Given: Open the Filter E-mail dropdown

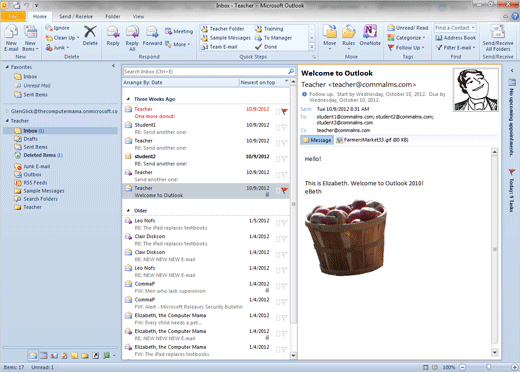Looking at the screenshot, I should [x=456, y=48].
